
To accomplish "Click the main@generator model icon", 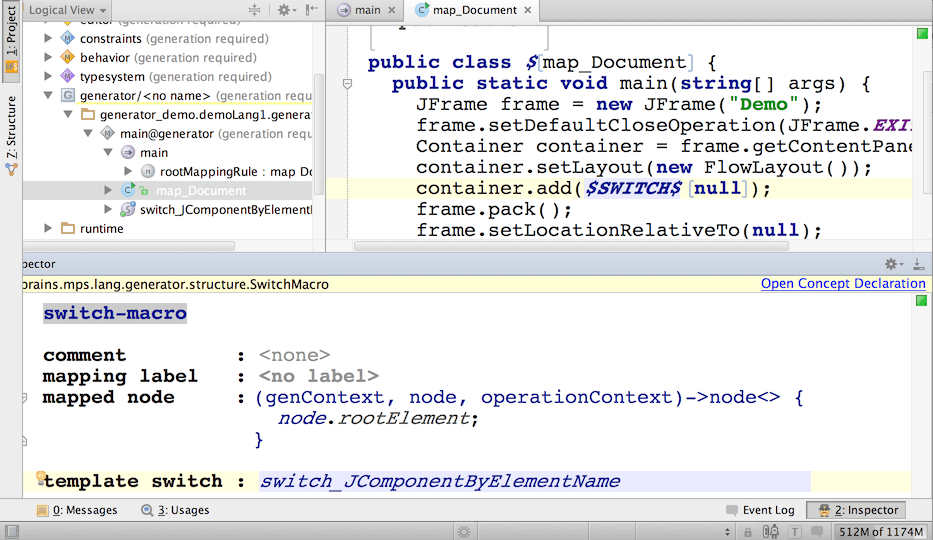I will coord(108,133).
